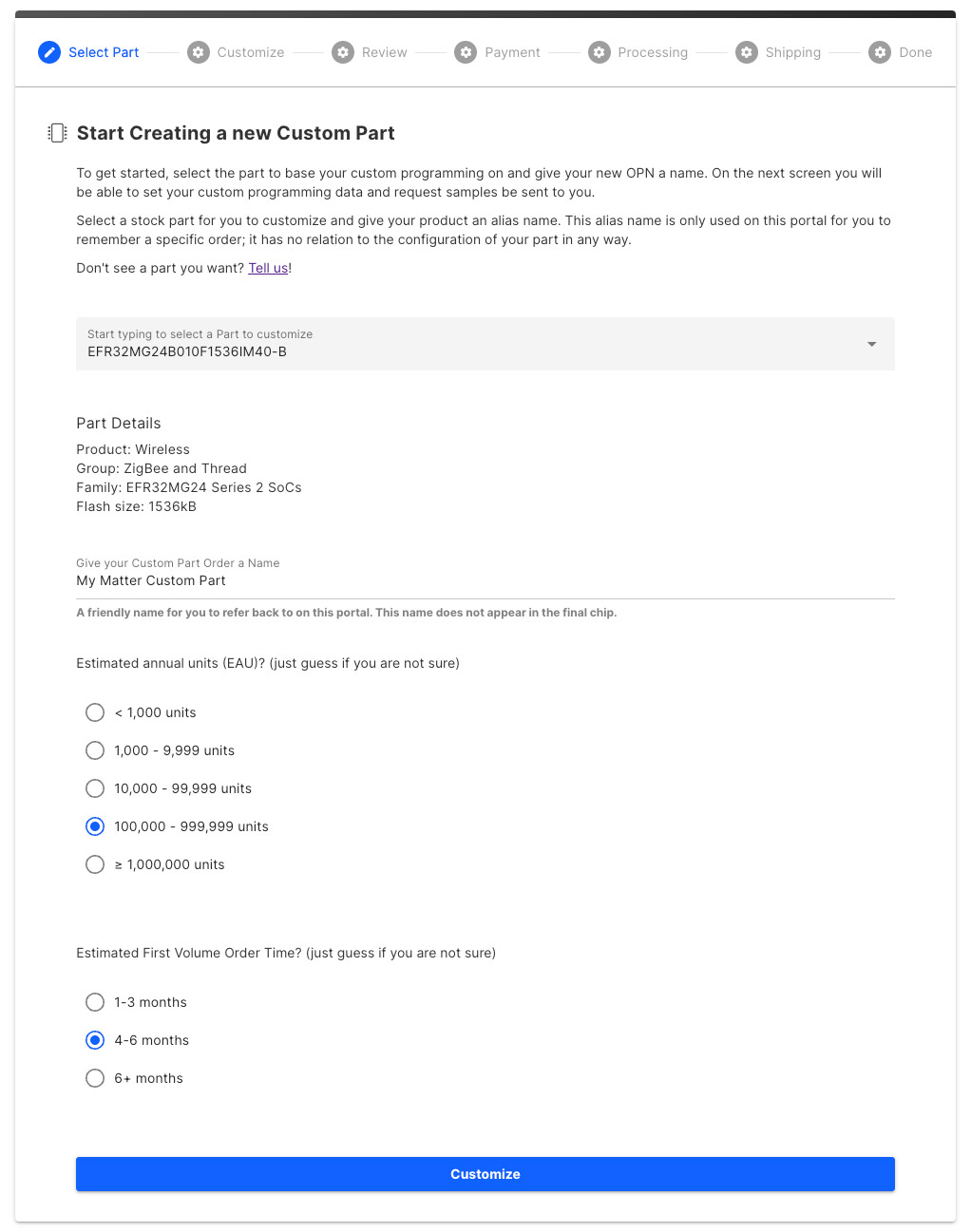The width and height of the screenshot is (971, 1232).
Task: Click the Customize step gear icon
Action: (199, 52)
